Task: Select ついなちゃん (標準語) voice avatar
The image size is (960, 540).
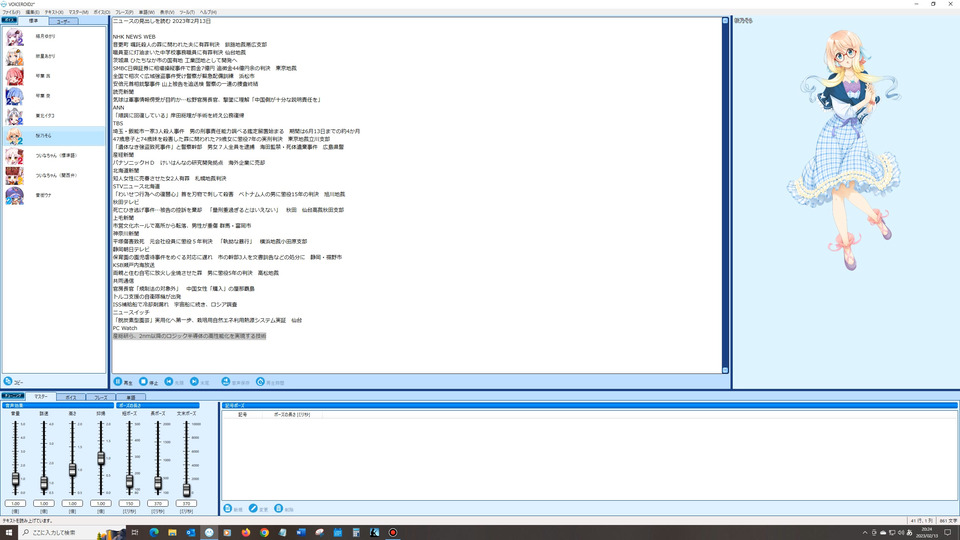Action: [15, 156]
